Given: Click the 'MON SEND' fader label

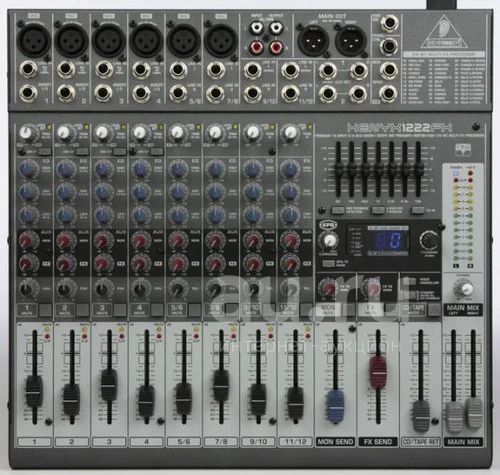Looking at the screenshot, I should [x=335, y=442].
